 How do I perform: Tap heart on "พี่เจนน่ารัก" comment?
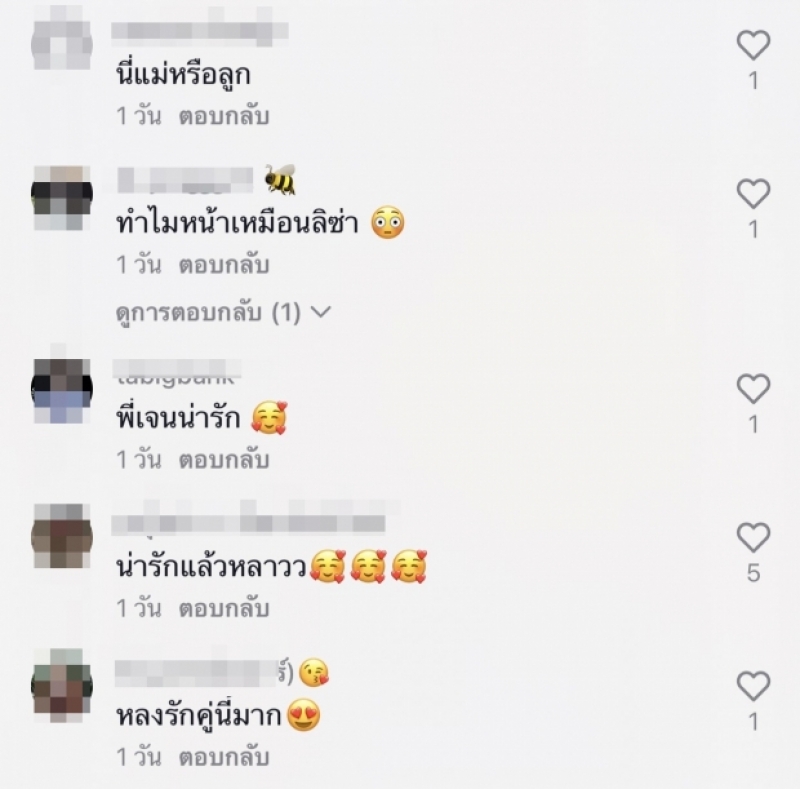[x=753, y=388]
